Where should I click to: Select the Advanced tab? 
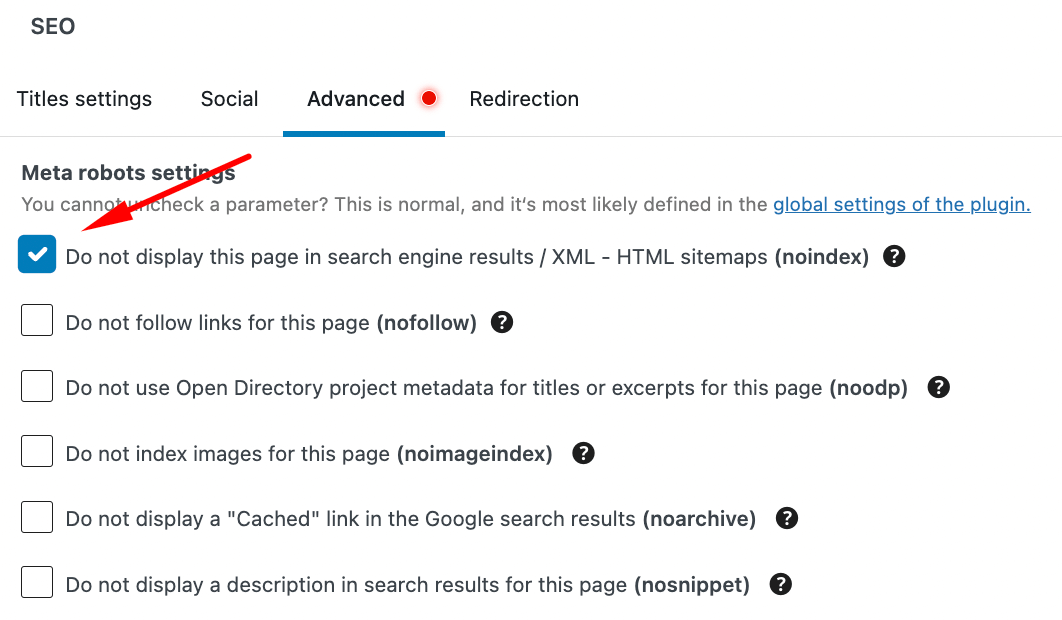356,98
